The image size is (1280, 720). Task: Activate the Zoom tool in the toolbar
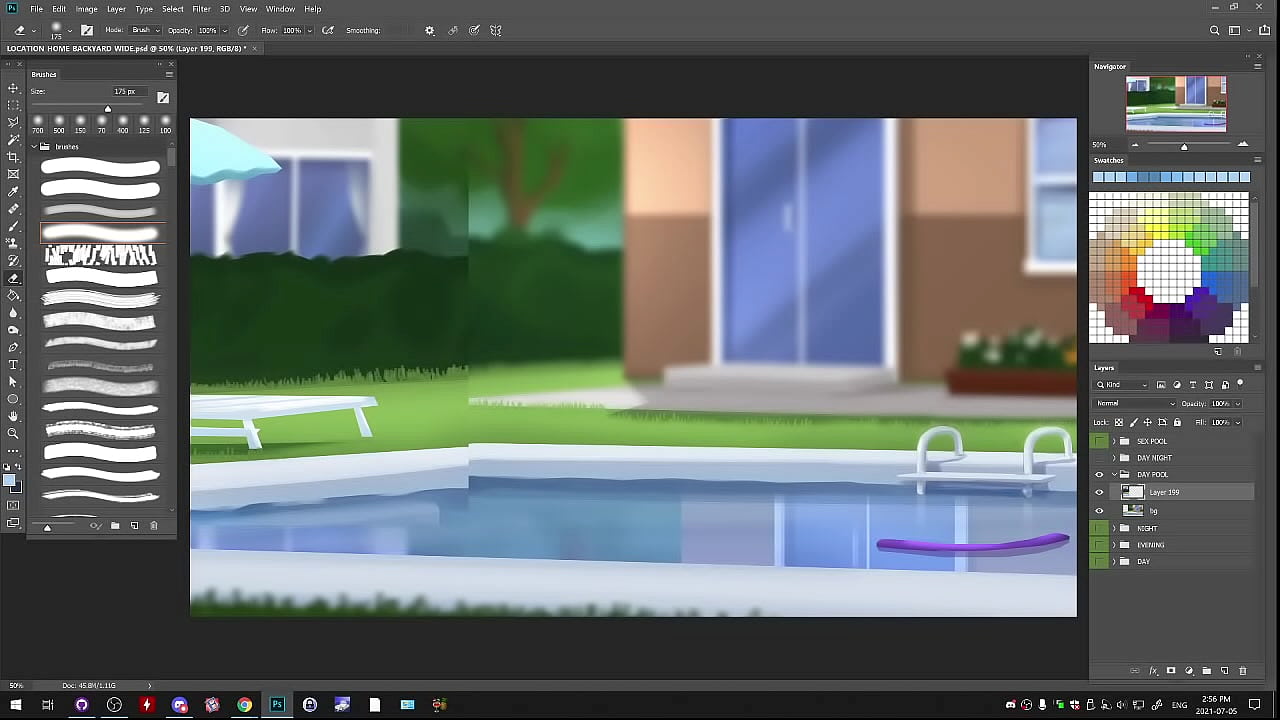click(x=13, y=433)
